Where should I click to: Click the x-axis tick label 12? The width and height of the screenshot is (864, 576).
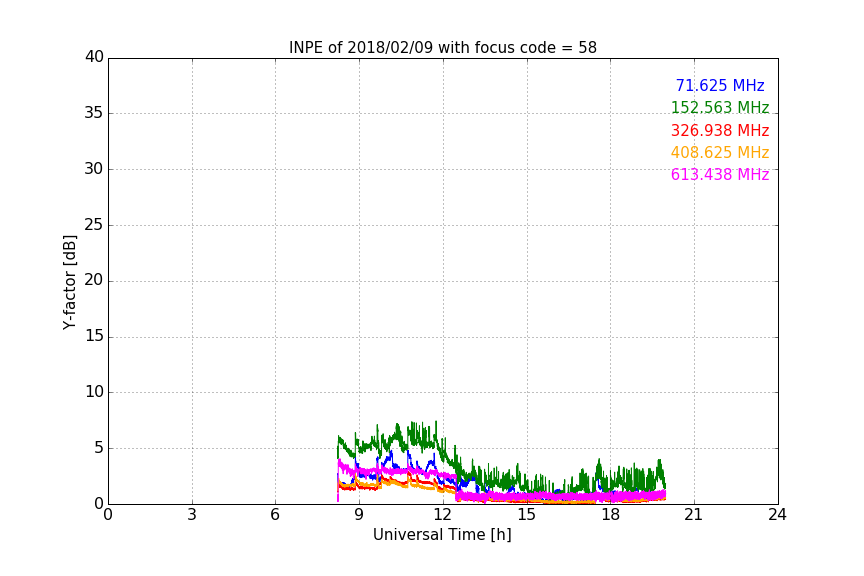[x=443, y=515]
